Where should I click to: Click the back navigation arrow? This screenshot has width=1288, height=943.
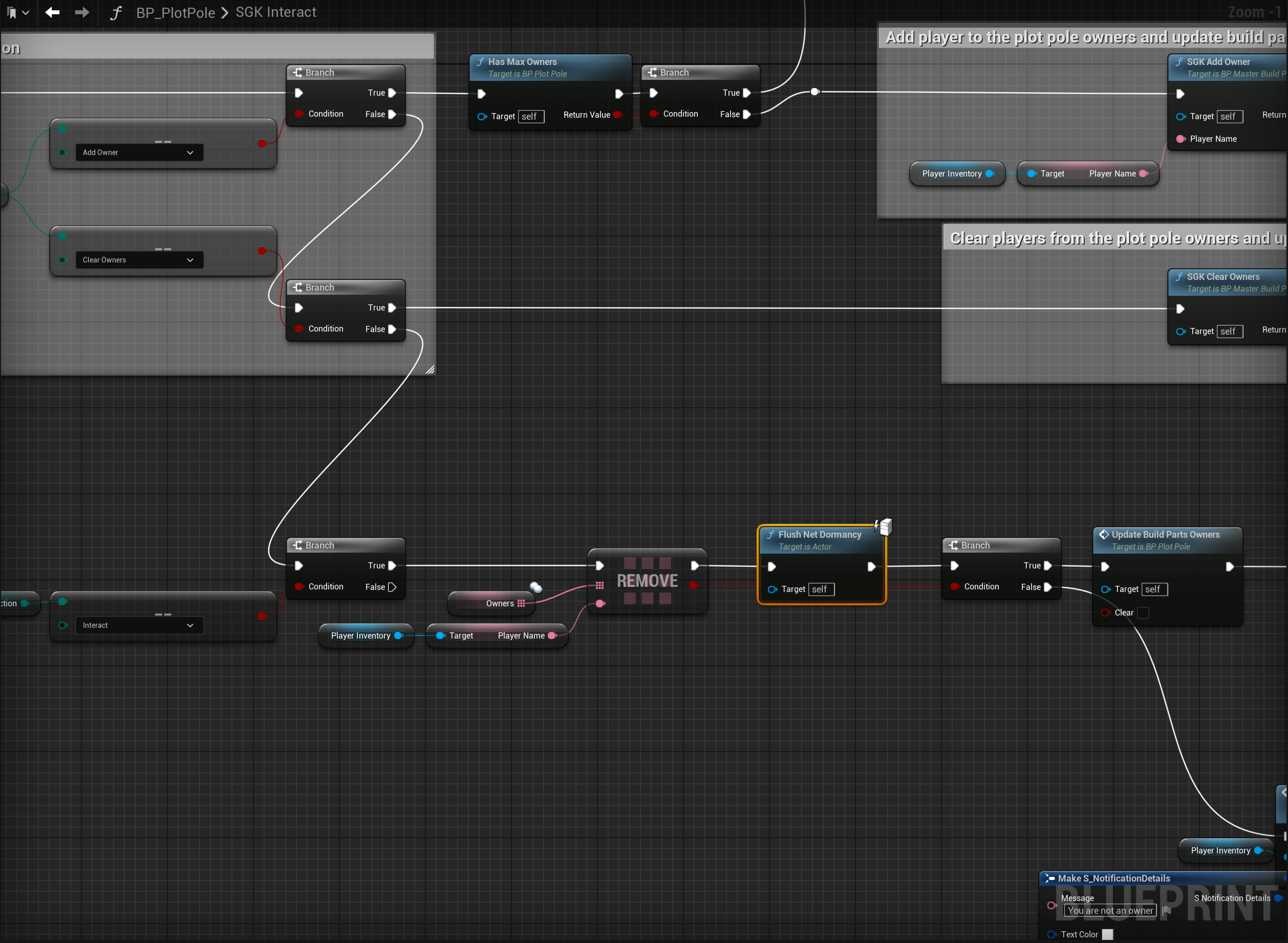(53, 12)
